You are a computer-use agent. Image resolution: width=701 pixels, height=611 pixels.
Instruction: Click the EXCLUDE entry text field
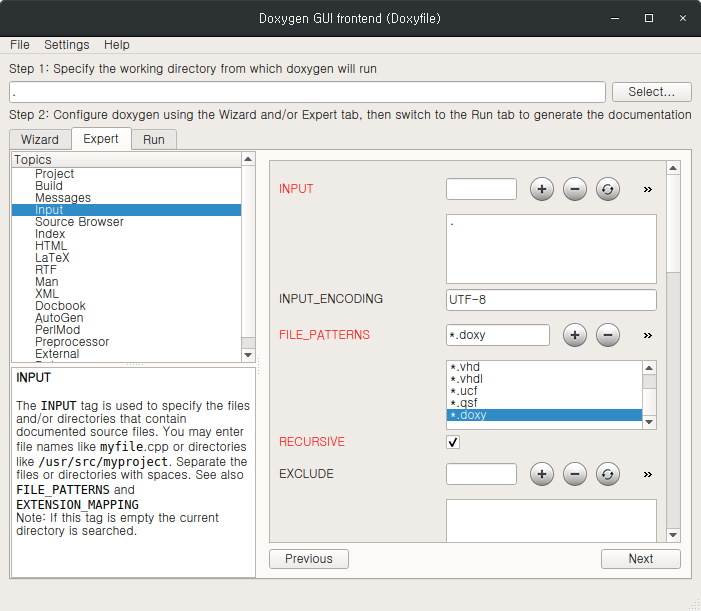481,474
